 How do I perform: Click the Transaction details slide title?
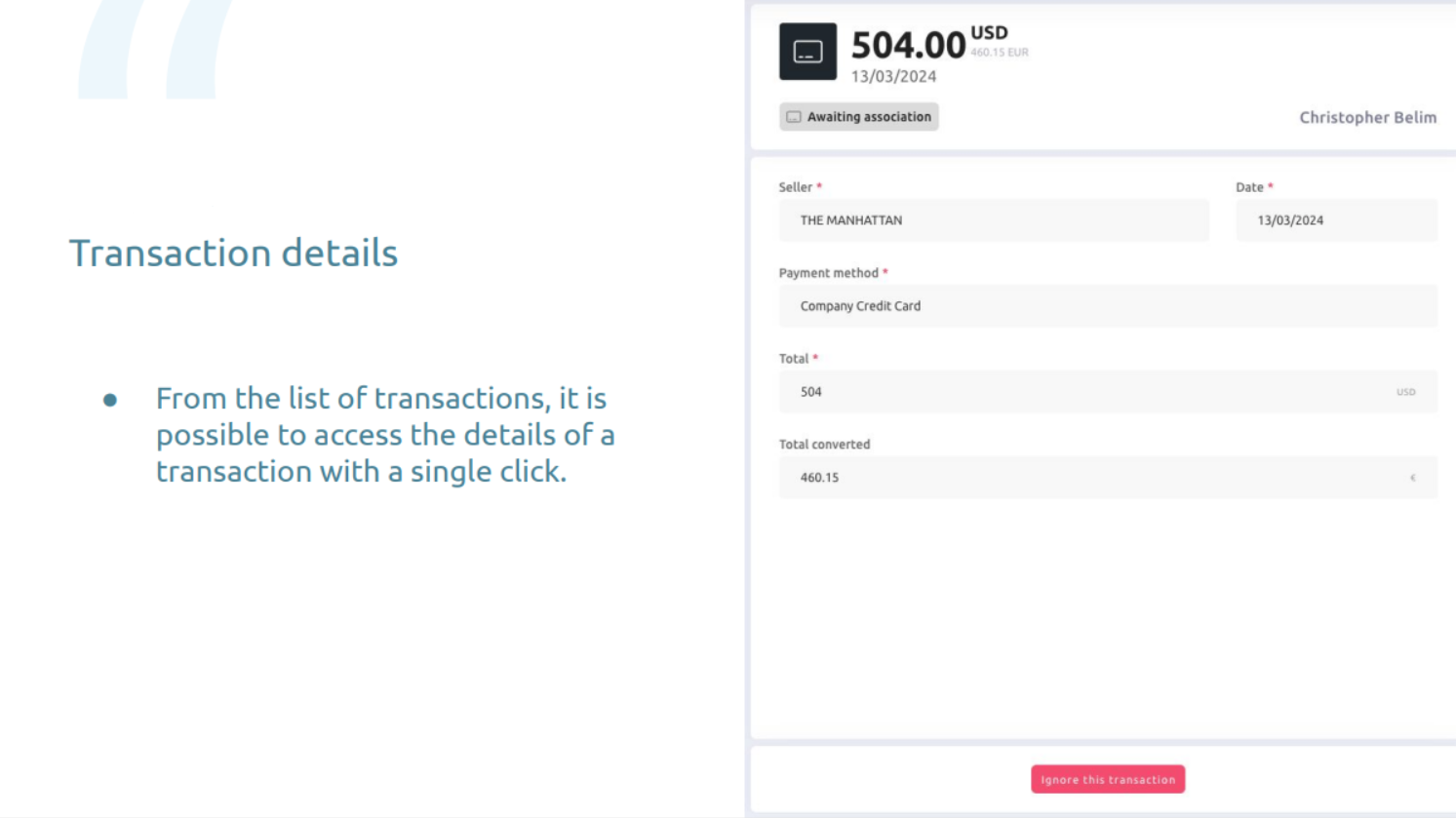click(x=233, y=253)
